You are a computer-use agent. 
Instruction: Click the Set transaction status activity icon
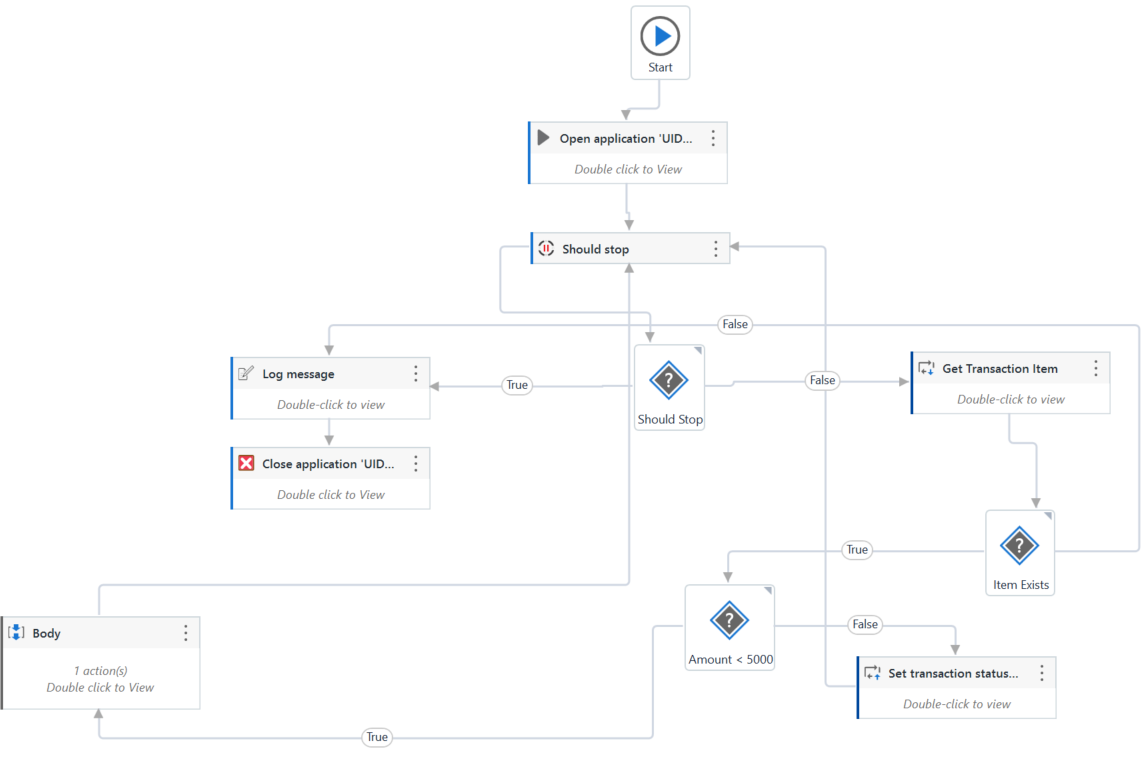(x=872, y=673)
